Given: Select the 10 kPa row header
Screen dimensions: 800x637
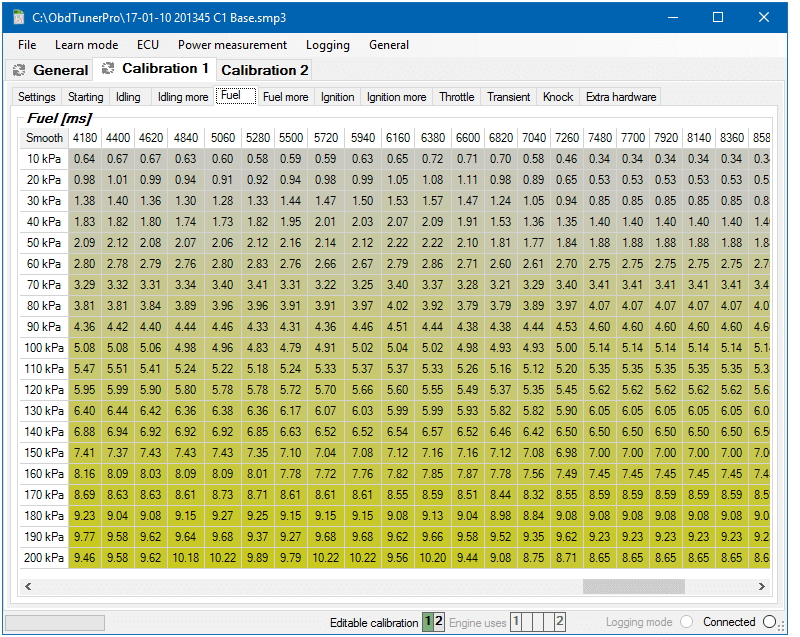Looking at the screenshot, I should tap(44, 159).
